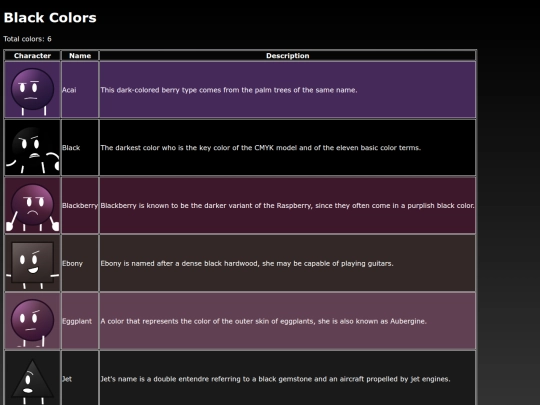
Task: Click the Ebony square character image
Action: 32,263
